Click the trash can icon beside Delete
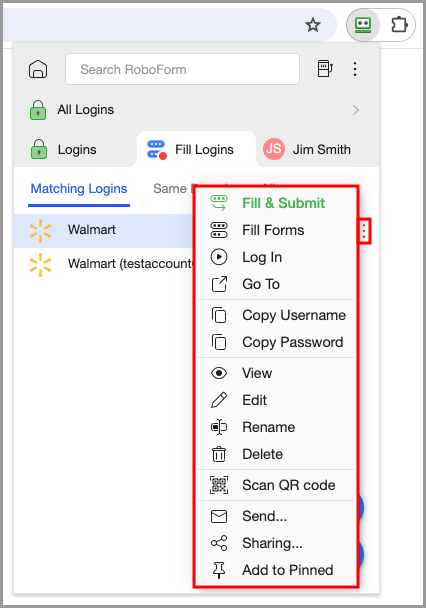This screenshot has width=426, height=608. (x=219, y=454)
